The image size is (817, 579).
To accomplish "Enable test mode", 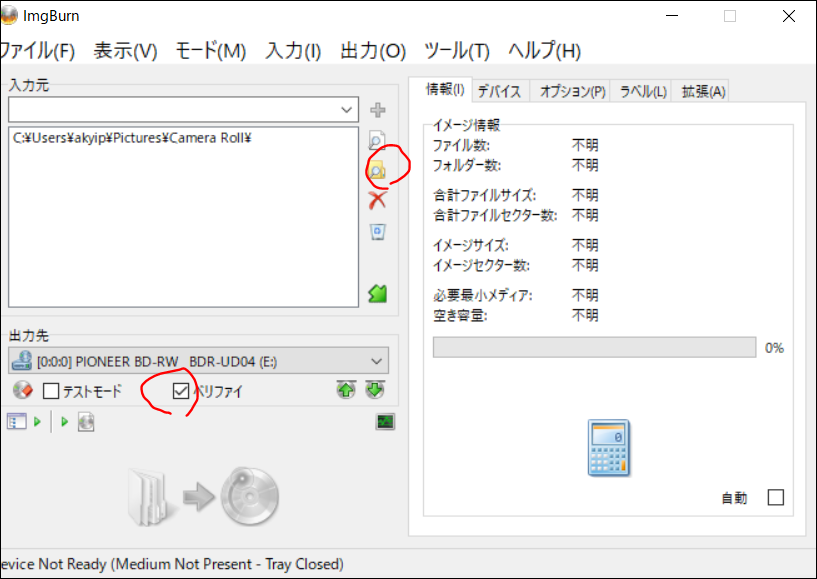I will coord(52,390).
